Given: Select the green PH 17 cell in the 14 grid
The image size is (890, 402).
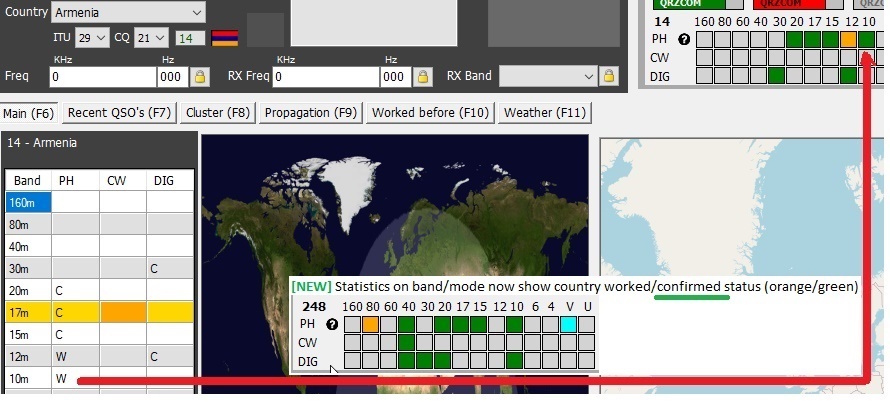Looking at the screenshot, I should tap(812, 39).
